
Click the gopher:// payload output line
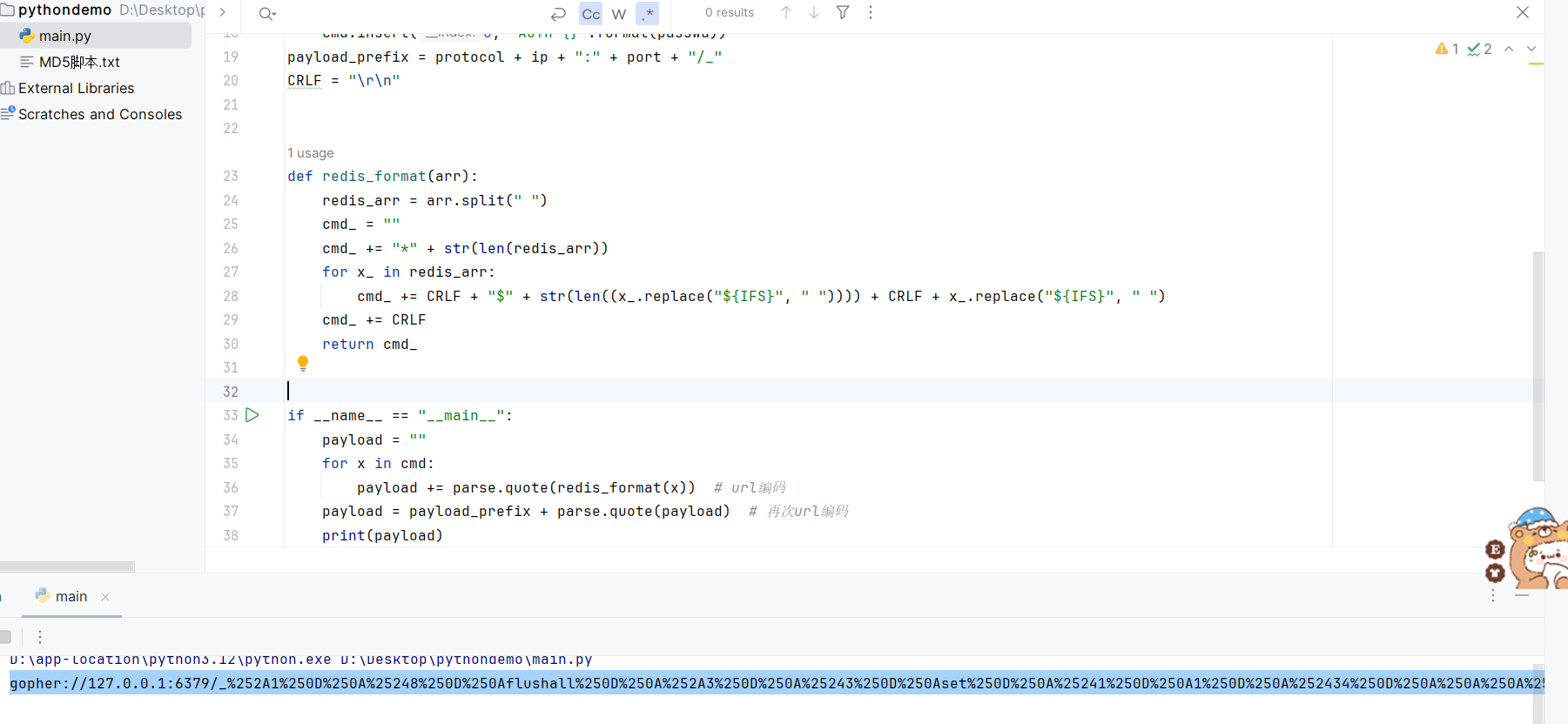[777, 683]
